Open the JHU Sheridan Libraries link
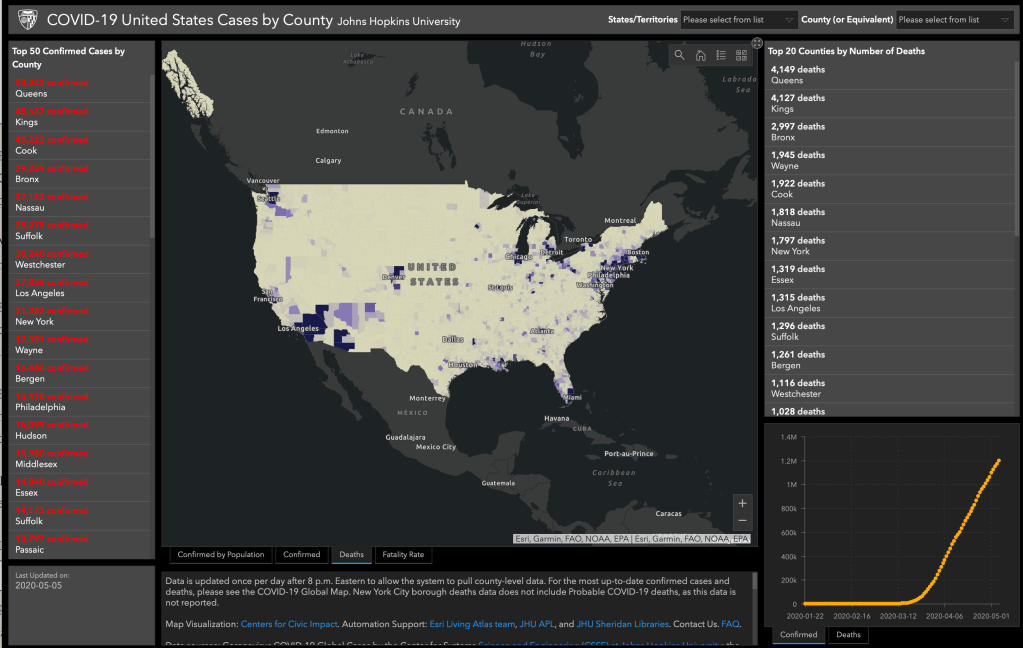Viewport: 1023px width, 648px height. 623,624
